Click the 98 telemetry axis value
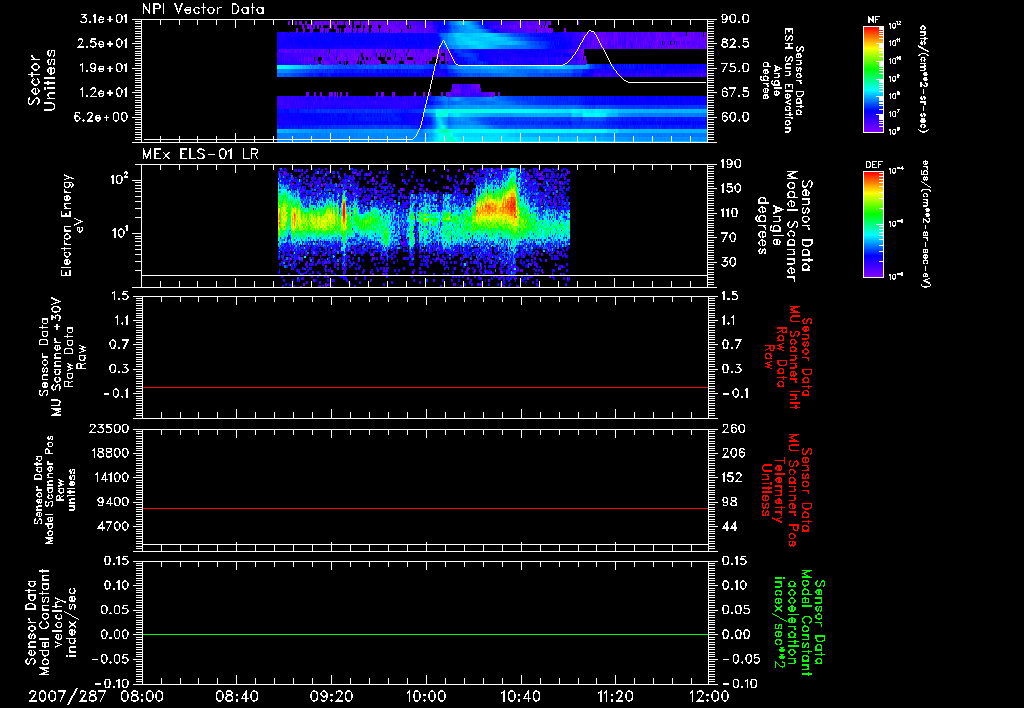Screen dimensions: 1024x708 pos(729,502)
